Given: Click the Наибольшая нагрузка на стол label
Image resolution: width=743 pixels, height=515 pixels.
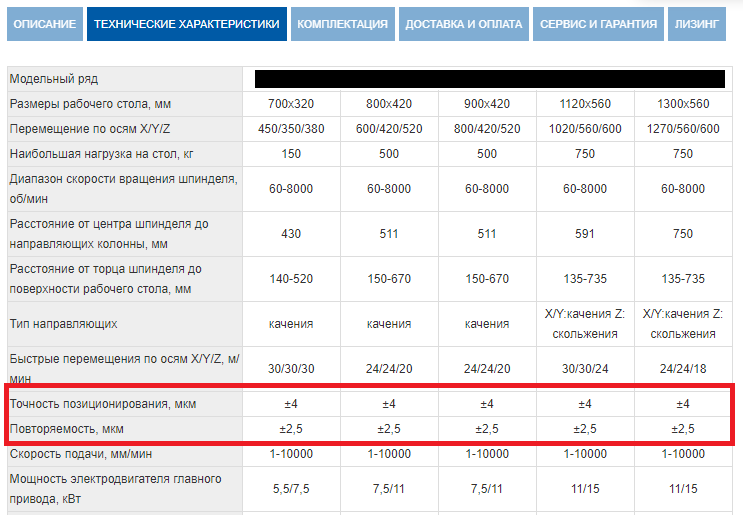Looking at the screenshot, I should point(99,154).
